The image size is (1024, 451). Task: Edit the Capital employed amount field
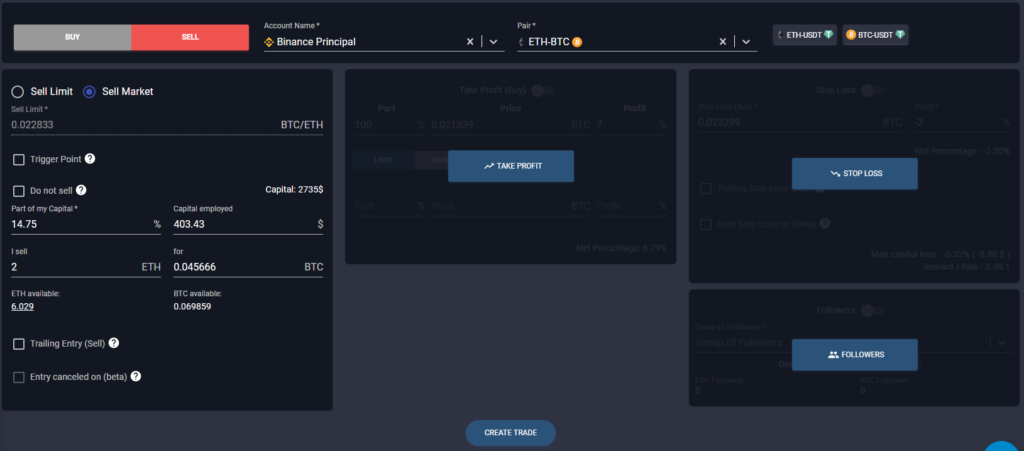[248, 224]
